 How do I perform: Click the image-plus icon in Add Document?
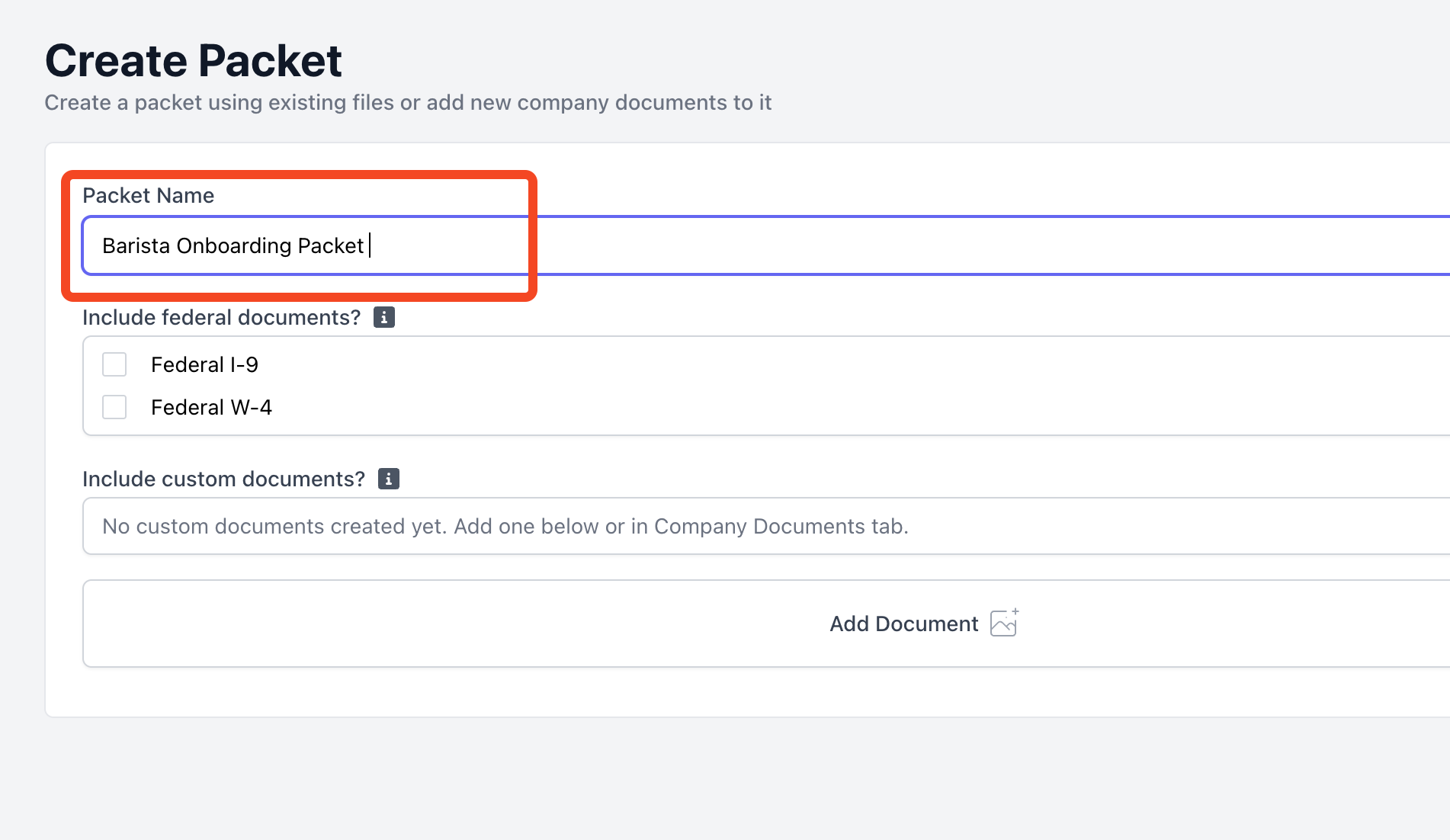pyautogui.click(x=1003, y=623)
